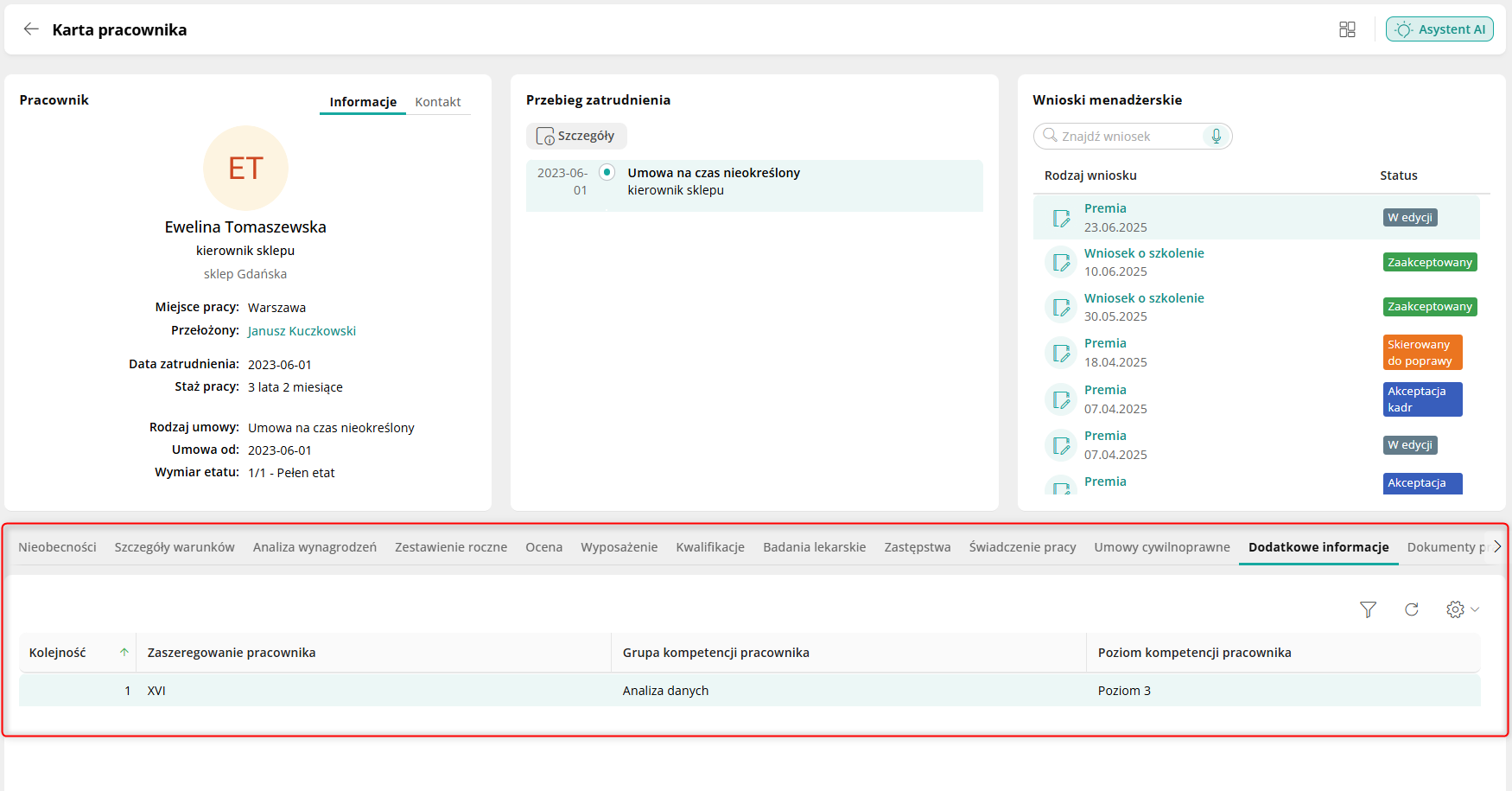The image size is (1512, 791).
Task: Open the edit icon for Premia with Akceptacja kadr status
Action: coord(1061,399)
